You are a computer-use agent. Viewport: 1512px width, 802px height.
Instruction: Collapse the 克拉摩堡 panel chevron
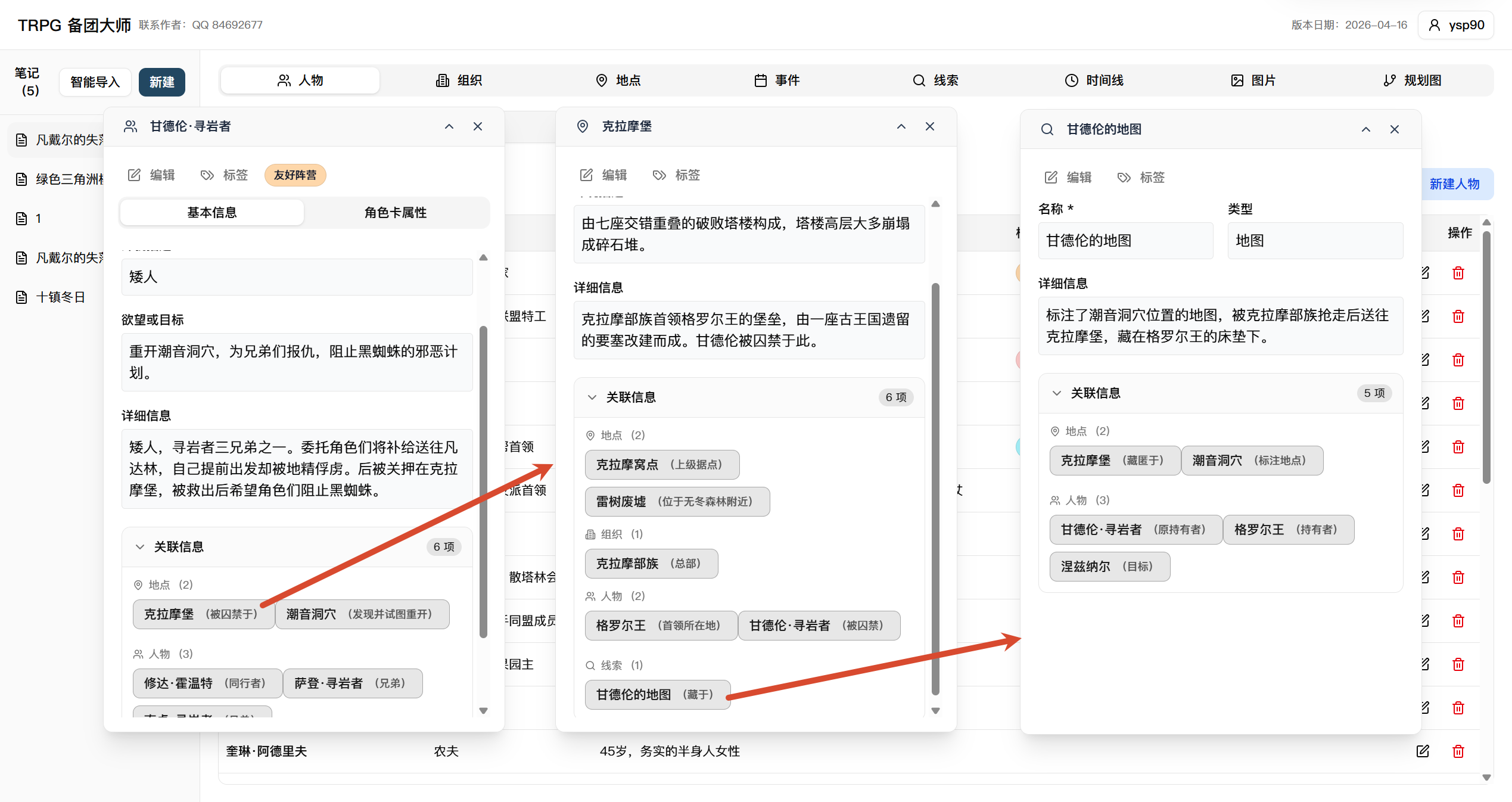(901, 126)
